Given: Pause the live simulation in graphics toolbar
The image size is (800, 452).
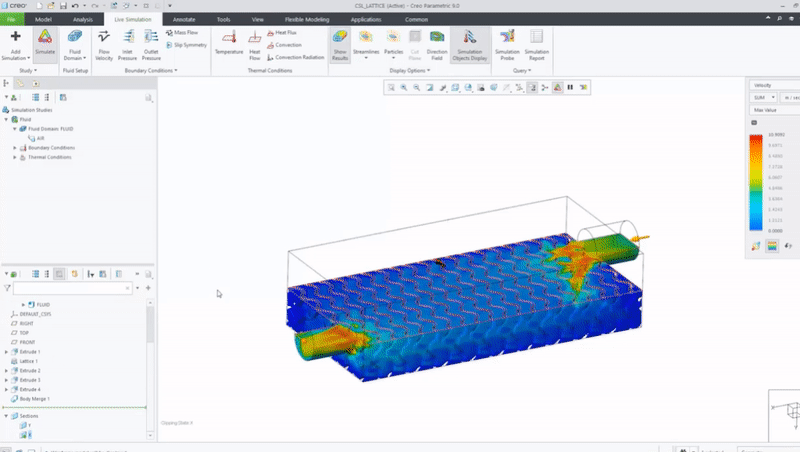Looking at the screenshot, I should [570, 88].
